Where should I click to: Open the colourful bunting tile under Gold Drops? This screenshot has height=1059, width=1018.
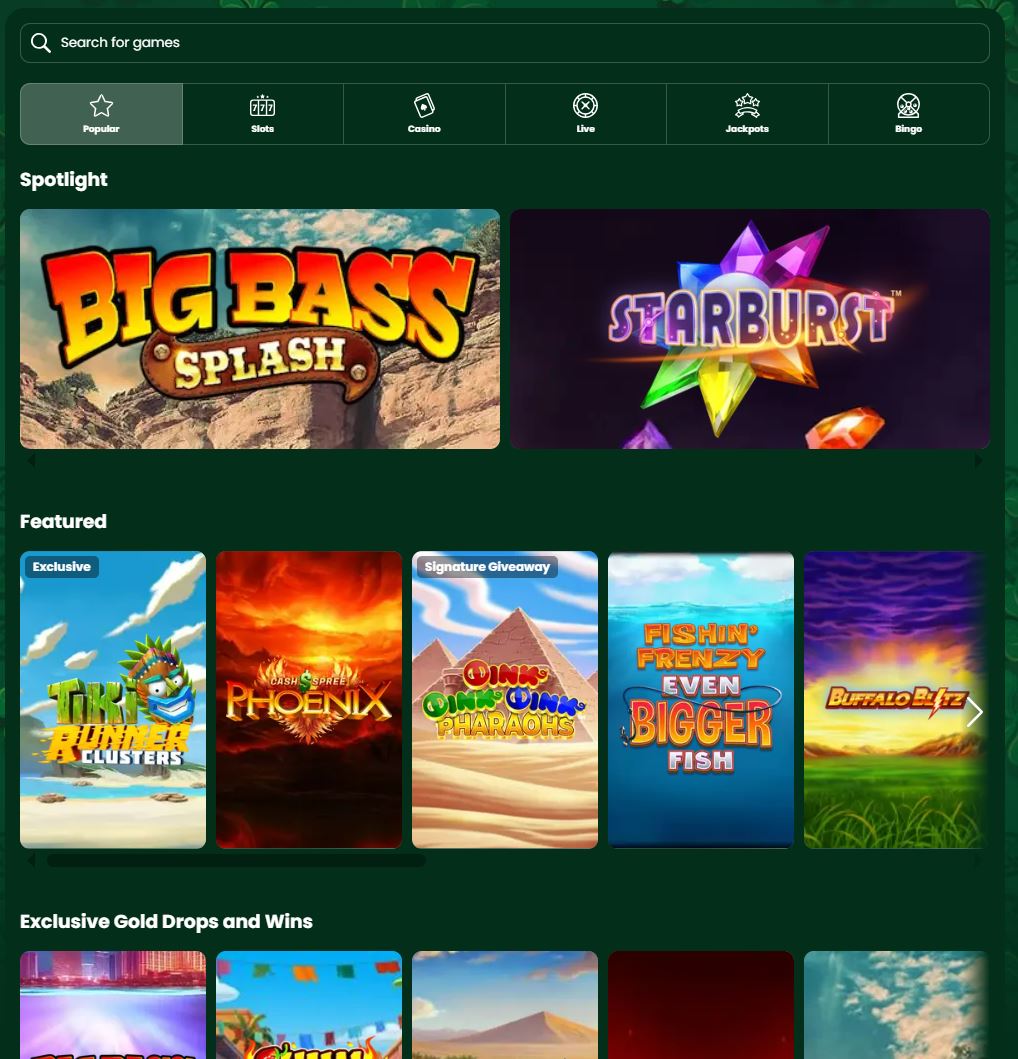pyautogui.click(x=309, y=1005)
